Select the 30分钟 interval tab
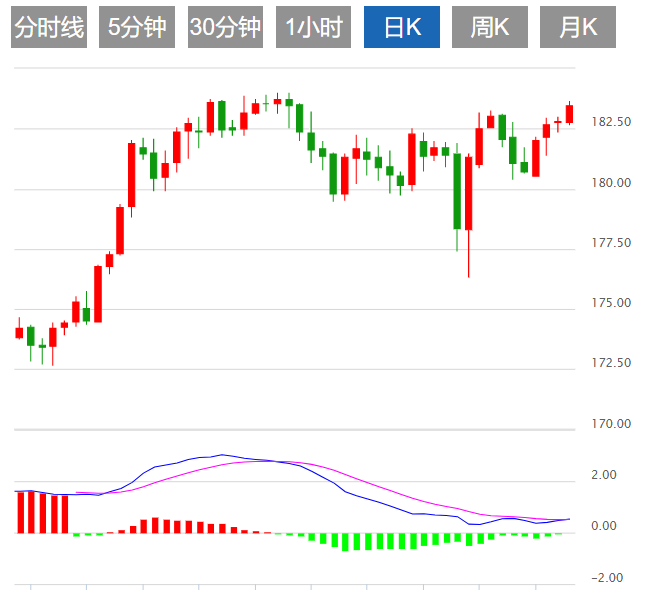This screenshot has height=590, width=645. [225, 27]
